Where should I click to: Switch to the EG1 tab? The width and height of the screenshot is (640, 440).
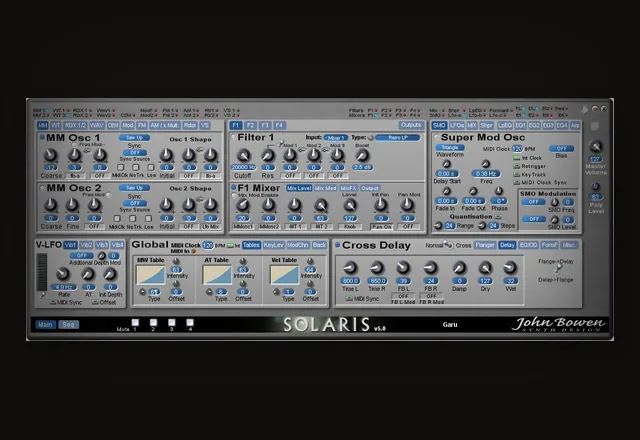[x=520, y=125]
